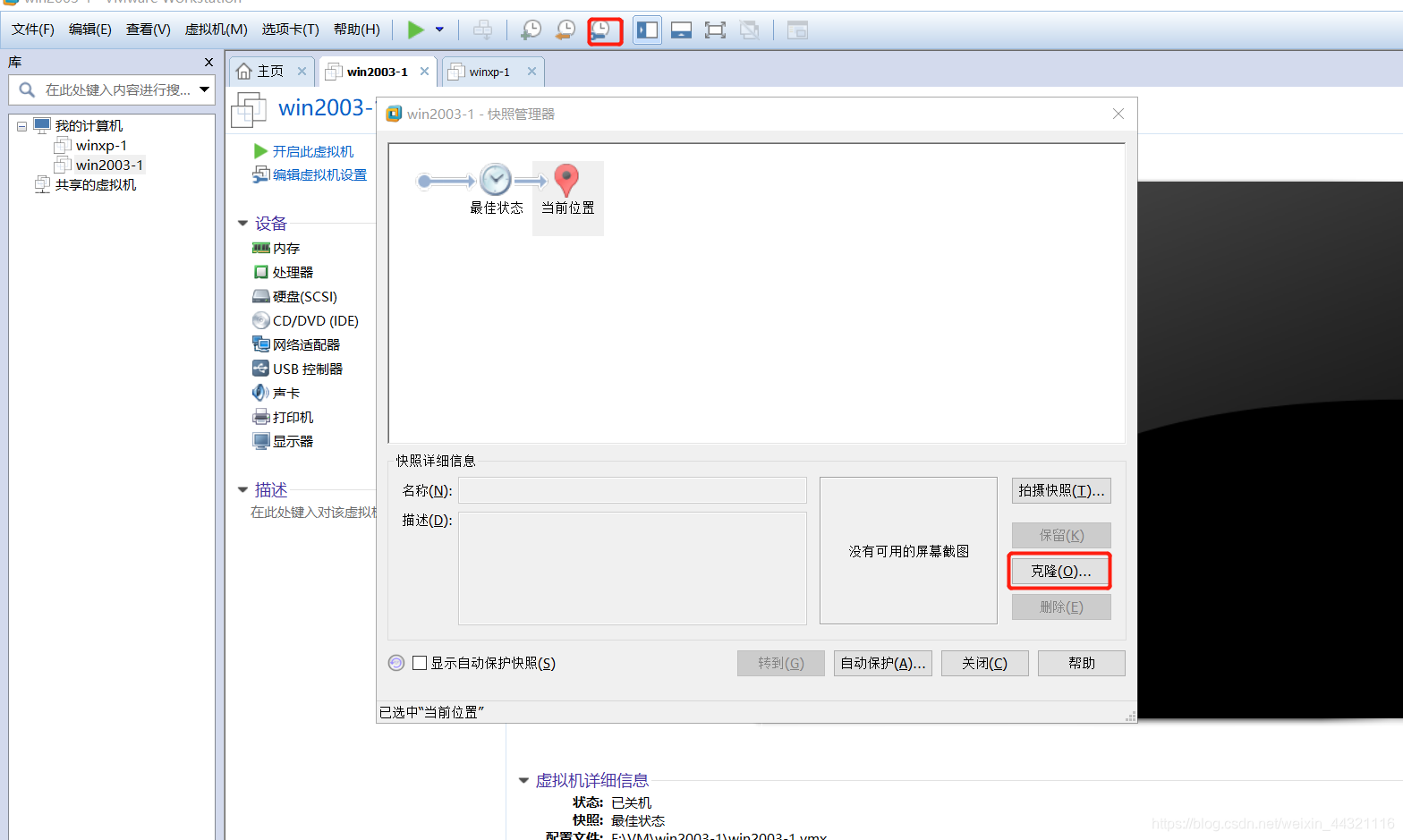Close the library panel
The width and height of the screenshot is (1403, 840).
pos(208,63)
